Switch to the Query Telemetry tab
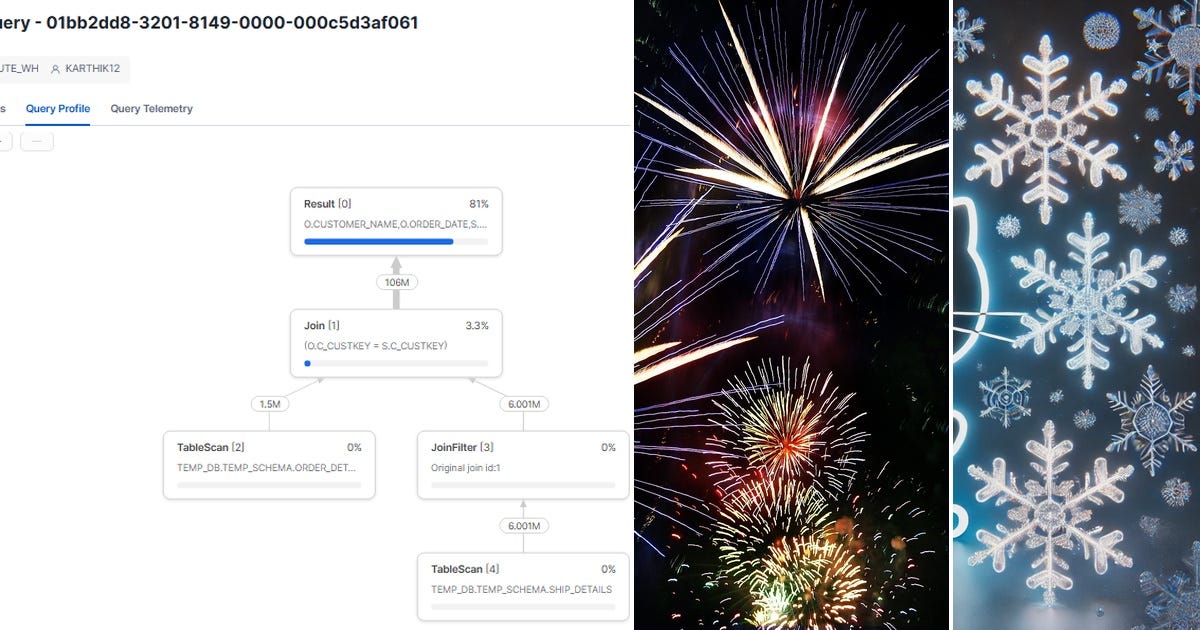The width and height of the screenshot is (1200, 630). click(151, 108)
